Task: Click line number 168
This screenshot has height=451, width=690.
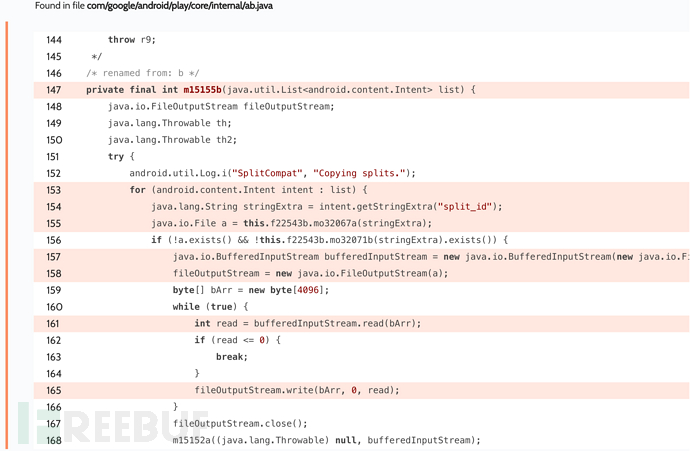Action: point(54,440)
